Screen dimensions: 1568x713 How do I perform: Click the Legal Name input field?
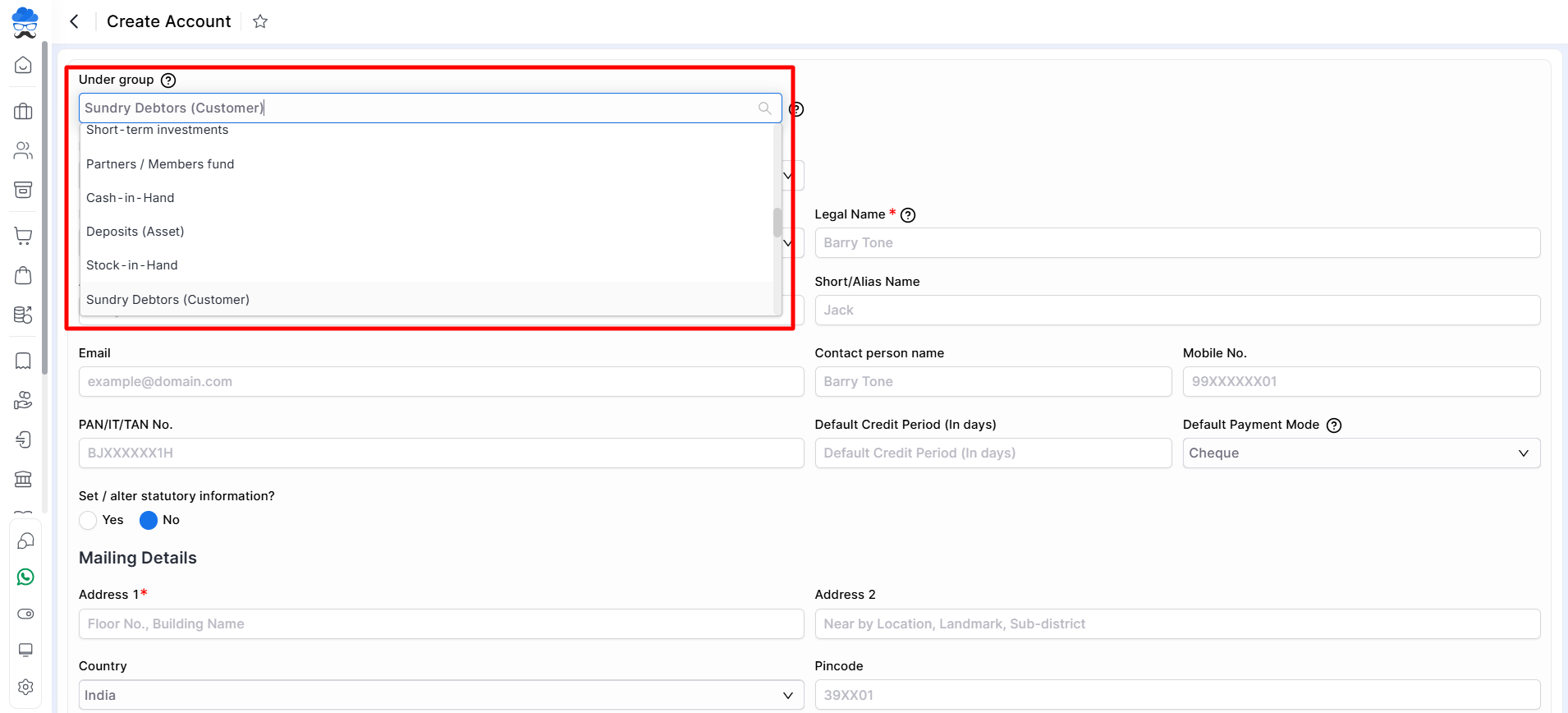click(1176, 243)
